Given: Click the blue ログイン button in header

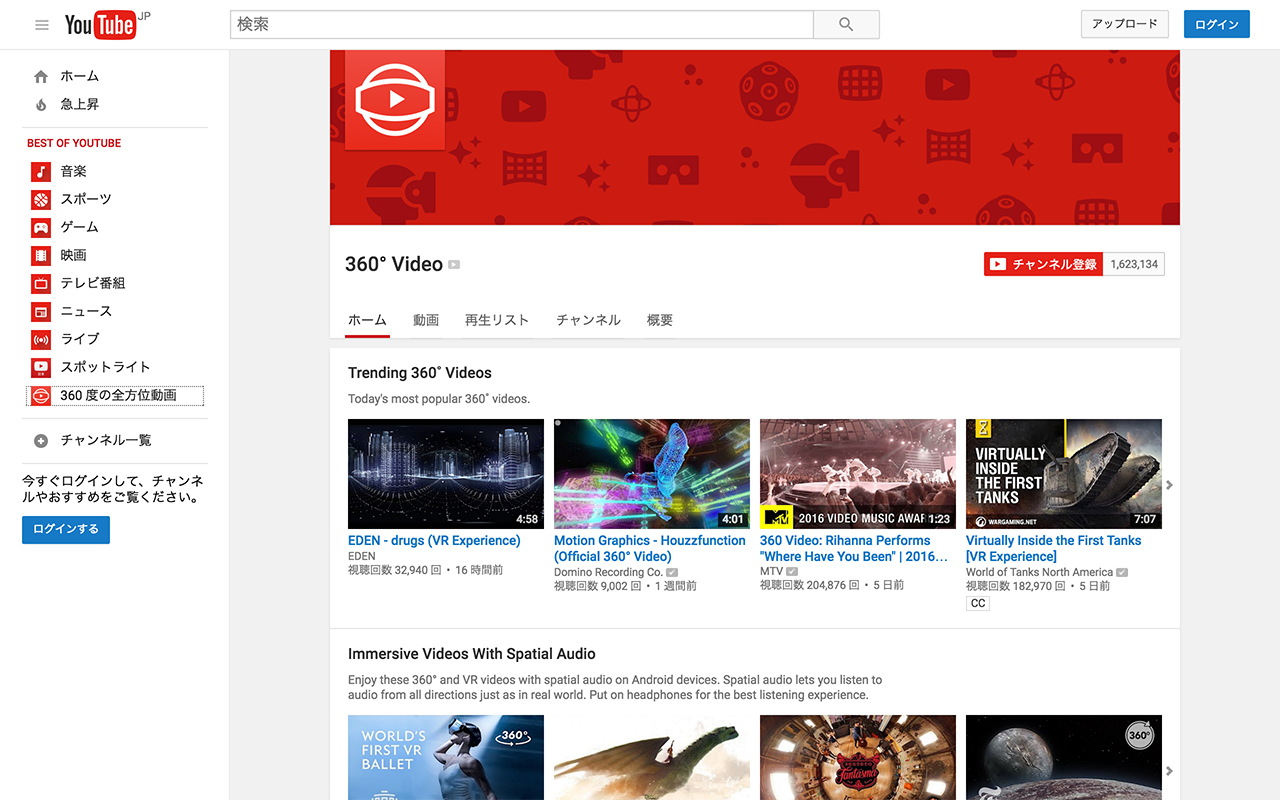Looking at the screenshot, I should [1216, 25].
